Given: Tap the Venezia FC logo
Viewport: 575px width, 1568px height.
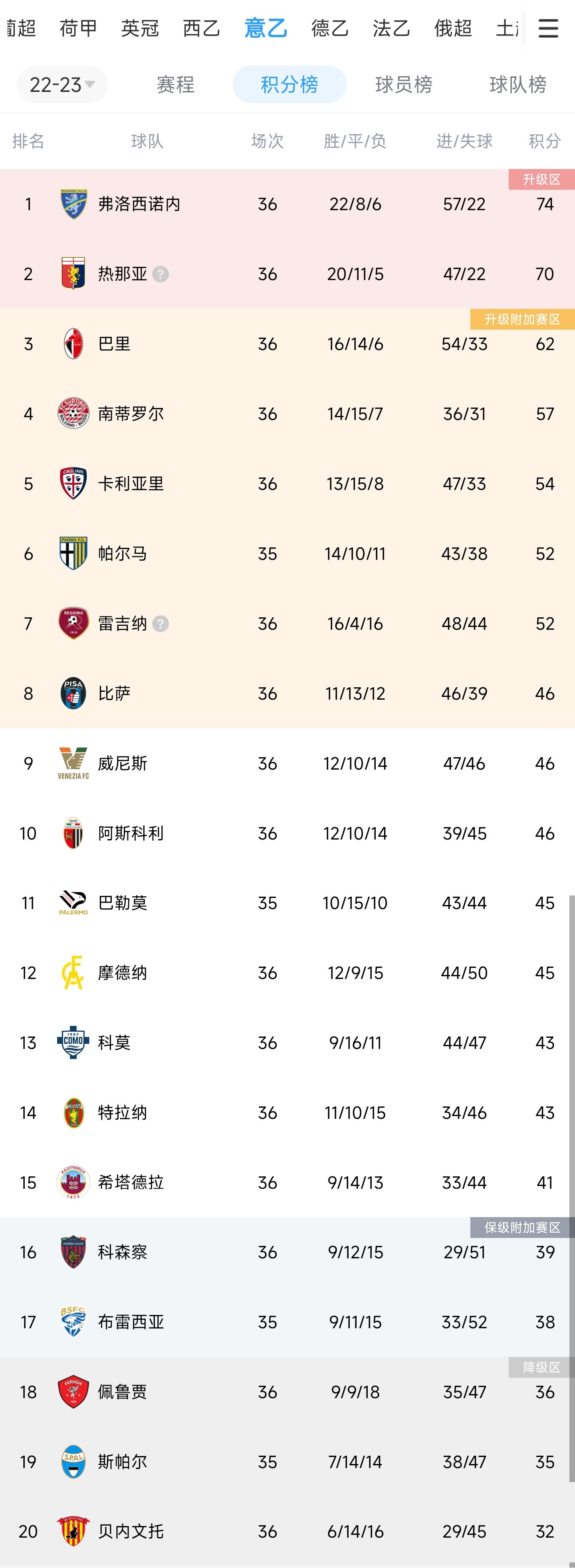Looking at the screenshot, I should pos(73,763).
